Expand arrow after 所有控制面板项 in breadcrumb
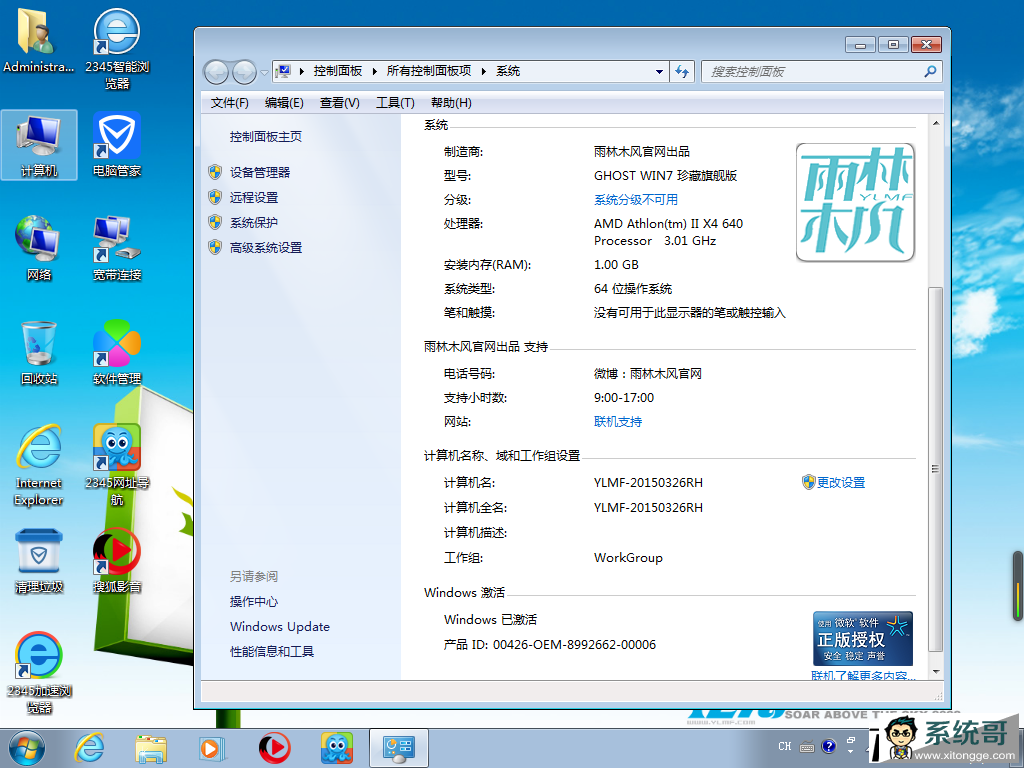Screen dimensions: 1024x768 coord(484,71)
